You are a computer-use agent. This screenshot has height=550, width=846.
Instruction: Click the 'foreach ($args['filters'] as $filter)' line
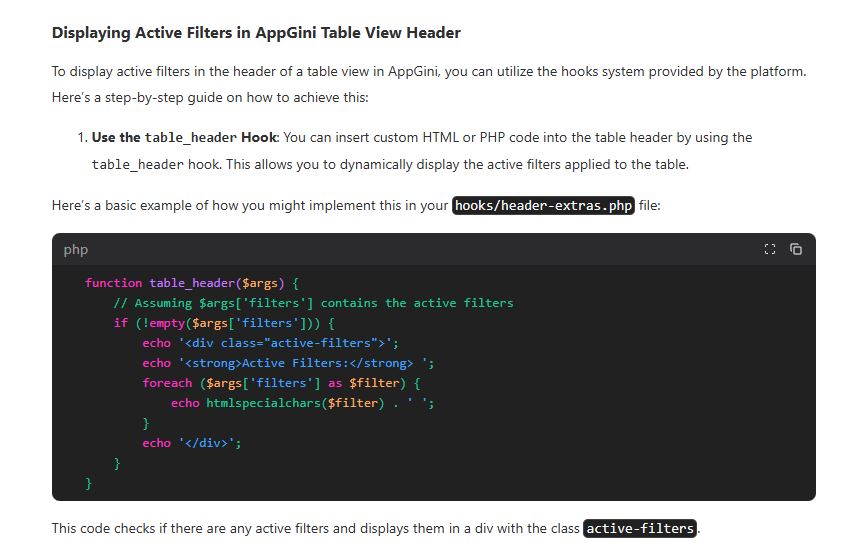pos(281,383)
